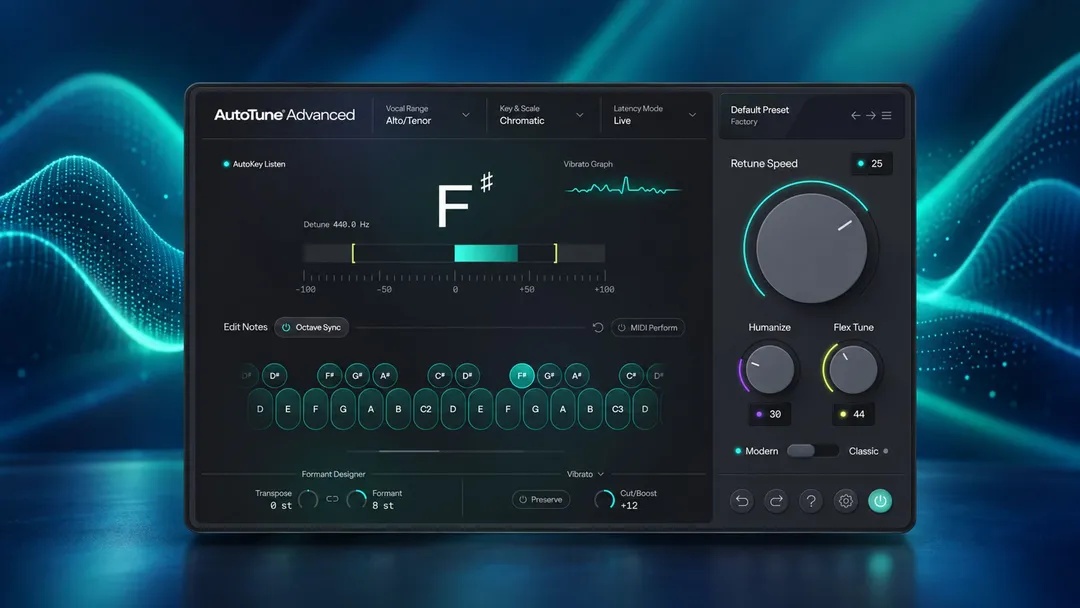Click the reset arrow beside MIDI Perform
The width and height of the screenshot is (1080, 608).
(598, 328)
